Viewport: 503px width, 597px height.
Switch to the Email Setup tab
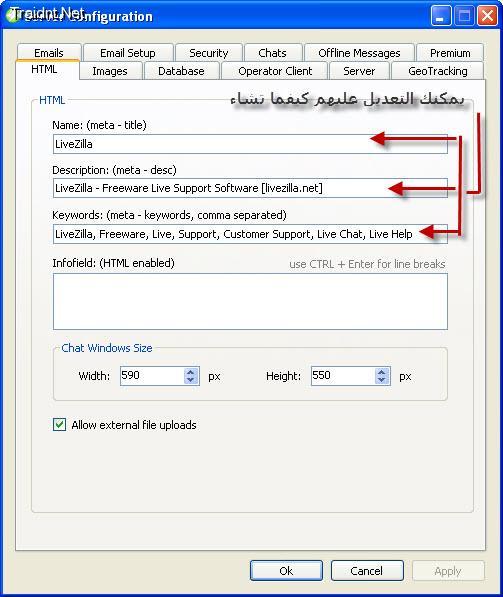click(128, 53)
